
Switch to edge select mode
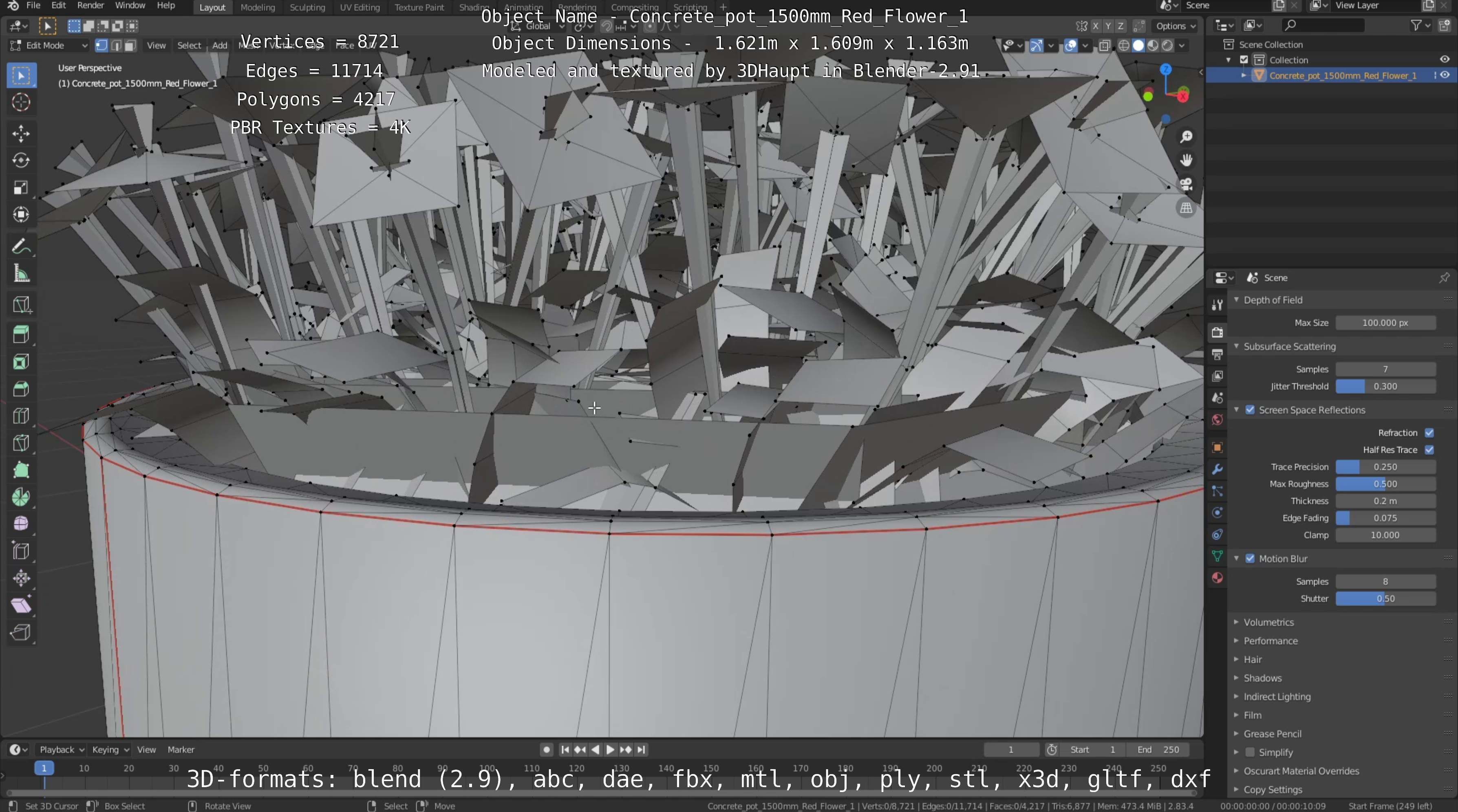pyautogui.click(x=116, y=46)
